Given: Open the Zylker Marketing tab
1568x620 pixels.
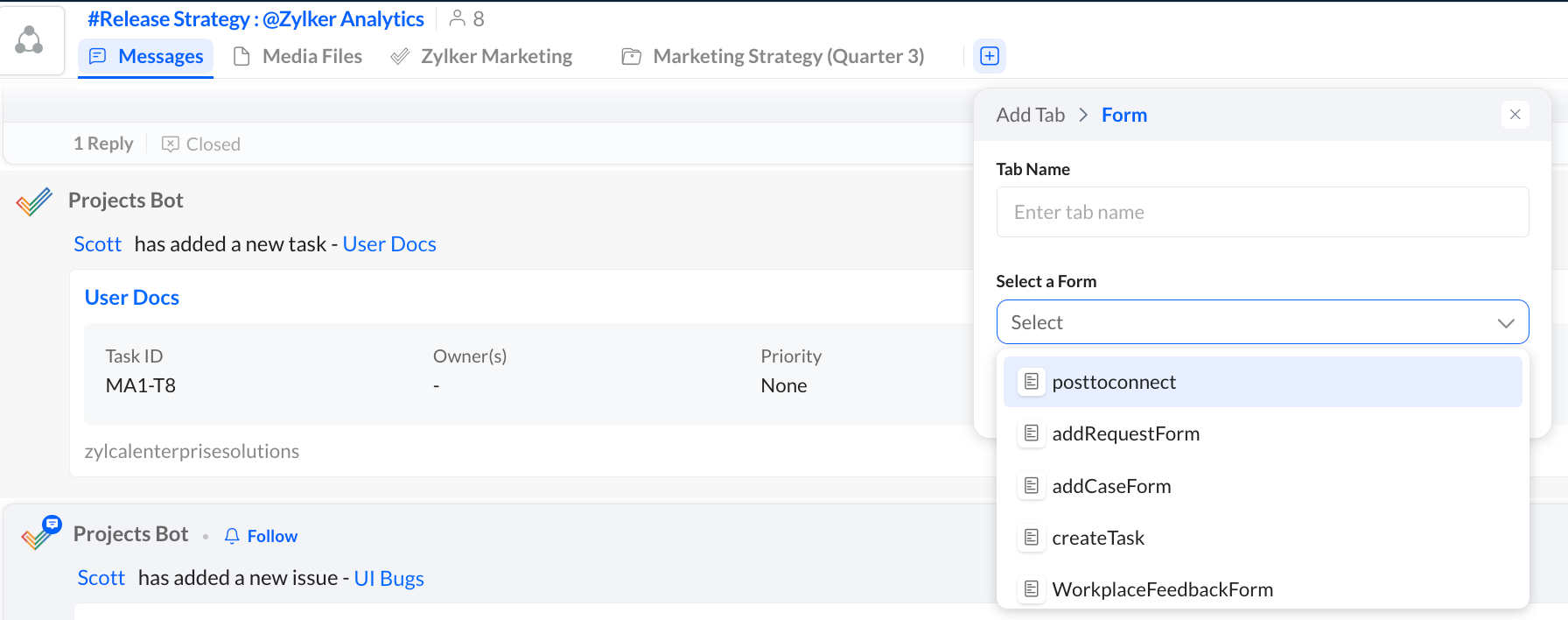Looking at the screenshot, I should 481,56.
